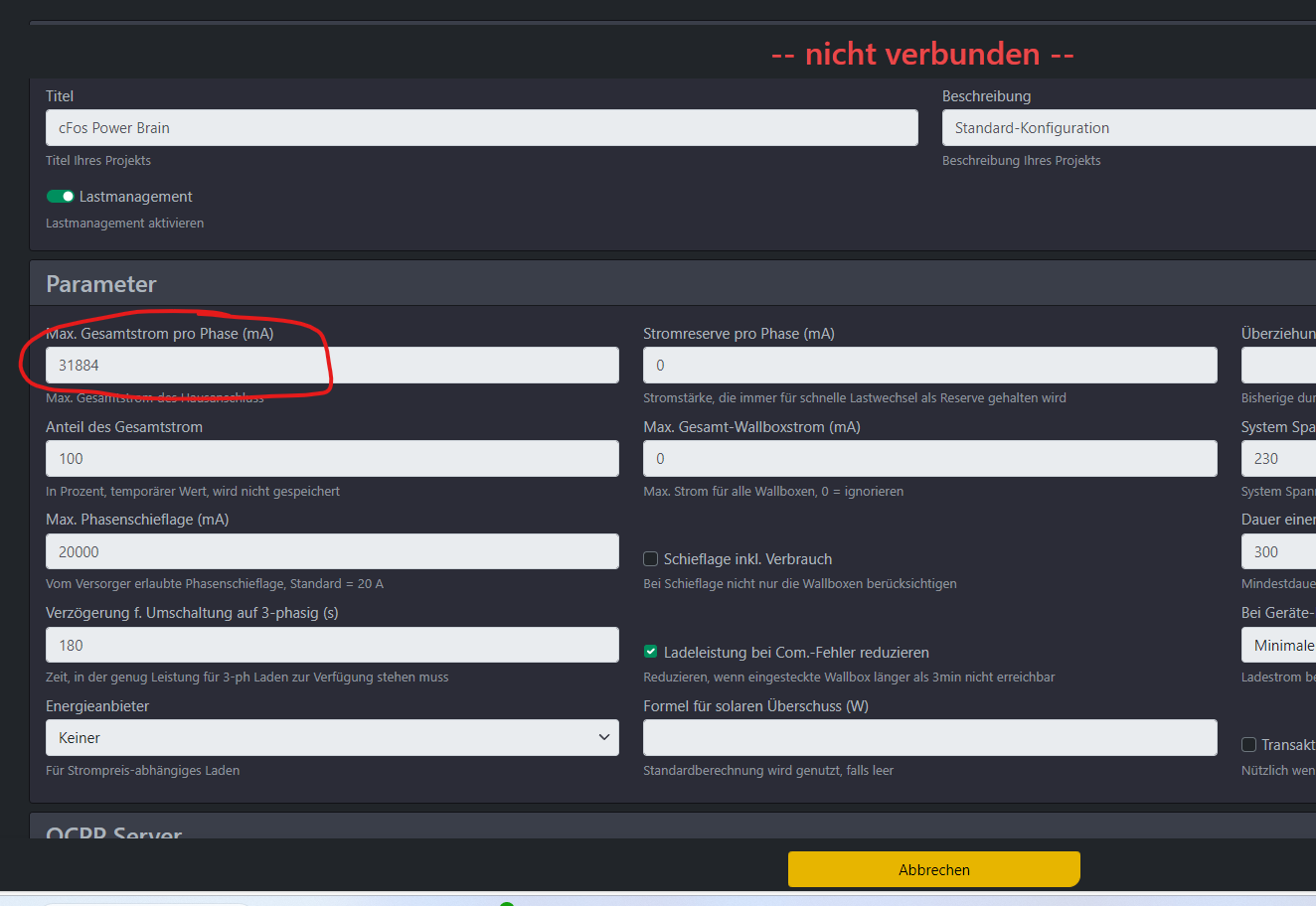Viewport: 1316px width, 906px height.
Task: Toggle the Lastmanagement switch
Action: 61,197
